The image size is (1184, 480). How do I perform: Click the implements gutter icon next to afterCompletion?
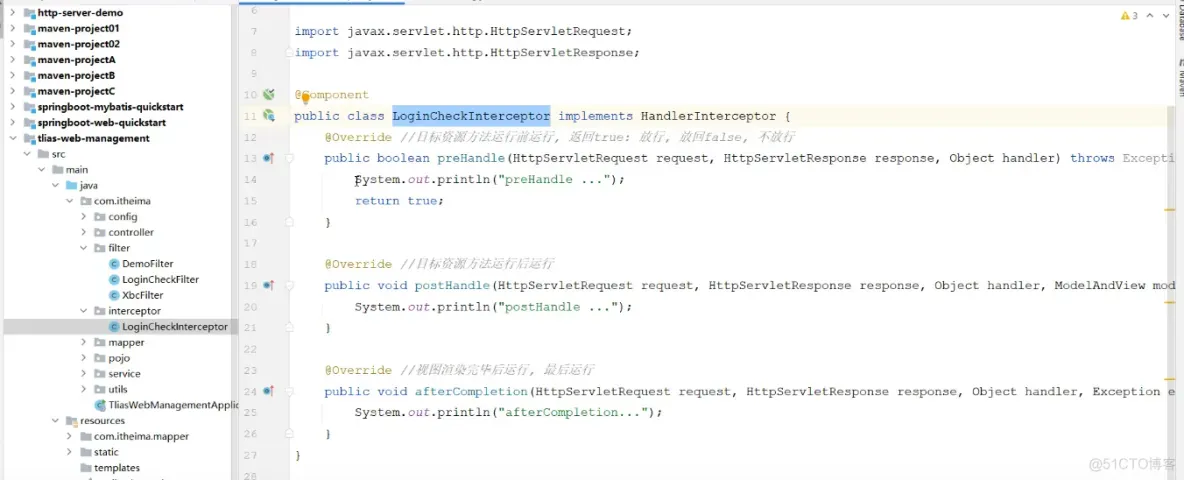tap(268, 391)
